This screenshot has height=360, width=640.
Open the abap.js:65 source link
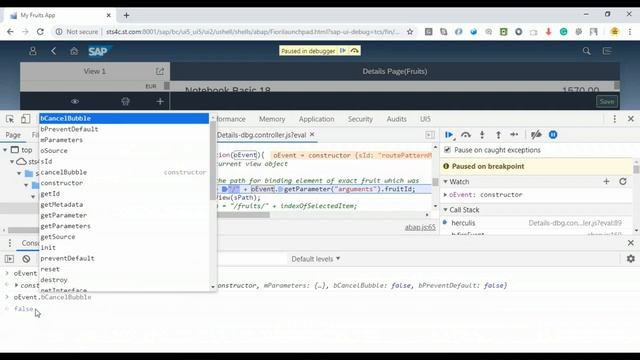pyautogui.click(x=420, y=227)
